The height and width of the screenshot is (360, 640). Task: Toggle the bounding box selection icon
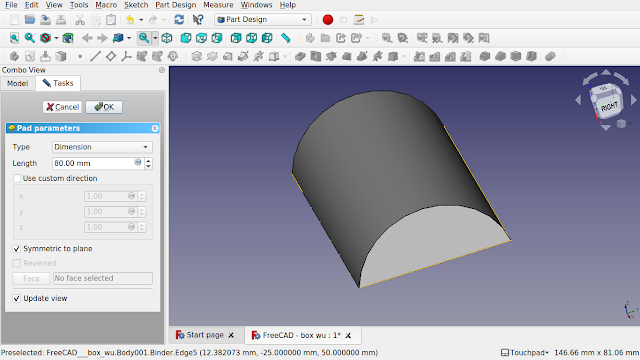pyautogui.click(x=68, y=38)
